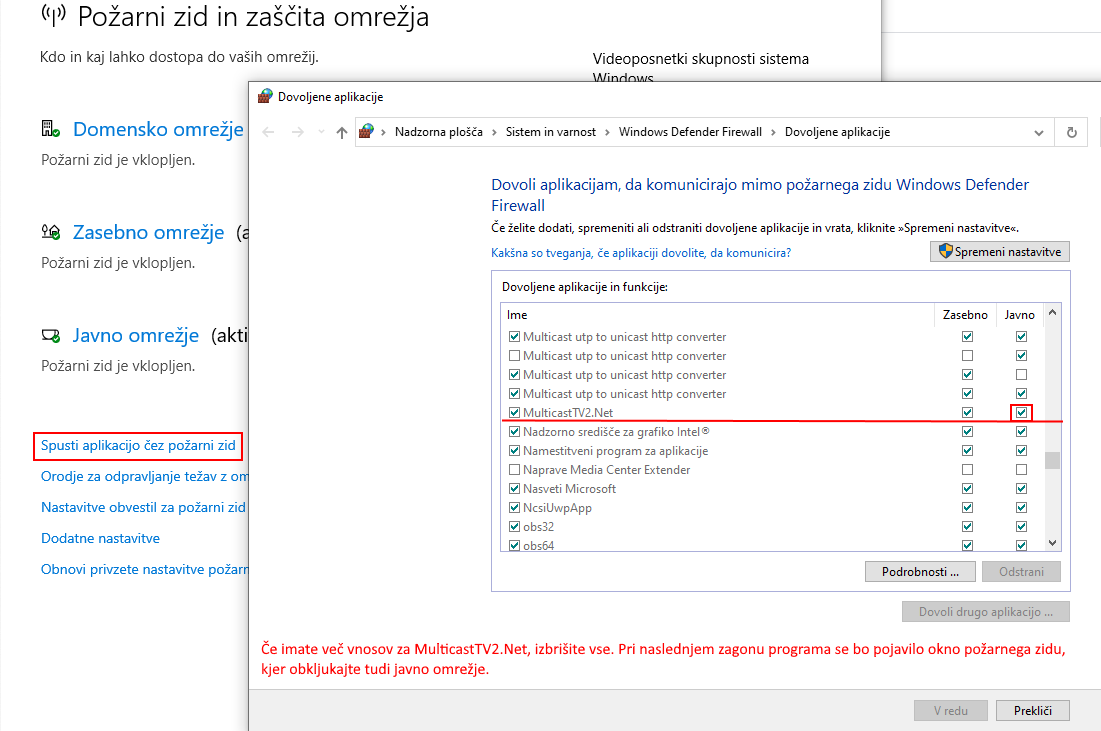Open Domensko omrežje in the settings window

(x=158, y=129)
